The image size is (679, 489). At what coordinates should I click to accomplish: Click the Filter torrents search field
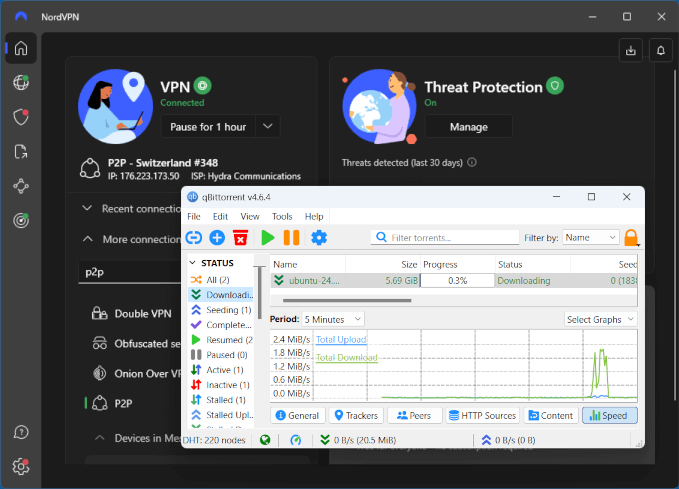coord(445,237)
